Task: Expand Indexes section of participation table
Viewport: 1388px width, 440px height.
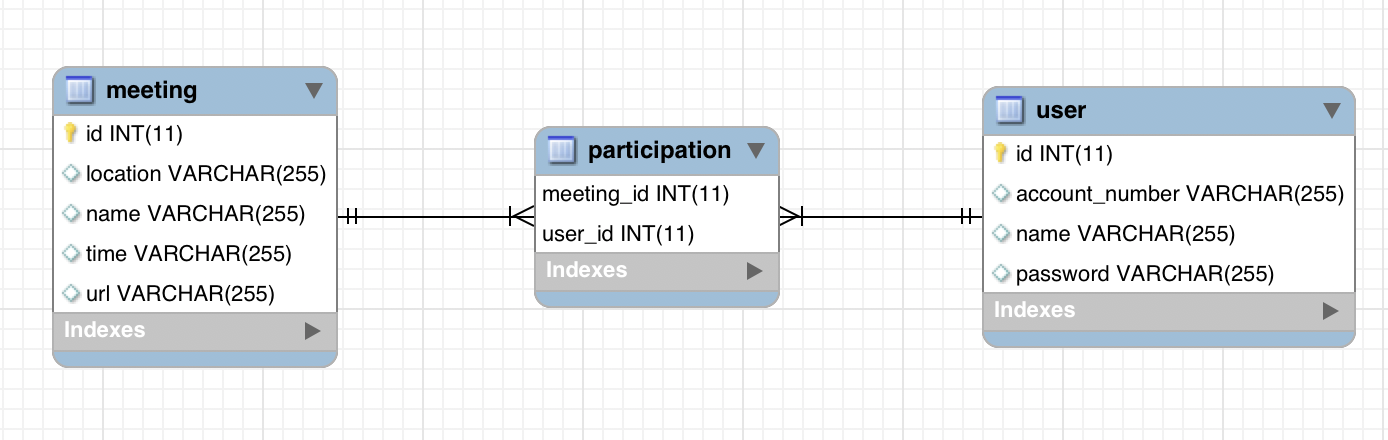Action: pos(754,270)
